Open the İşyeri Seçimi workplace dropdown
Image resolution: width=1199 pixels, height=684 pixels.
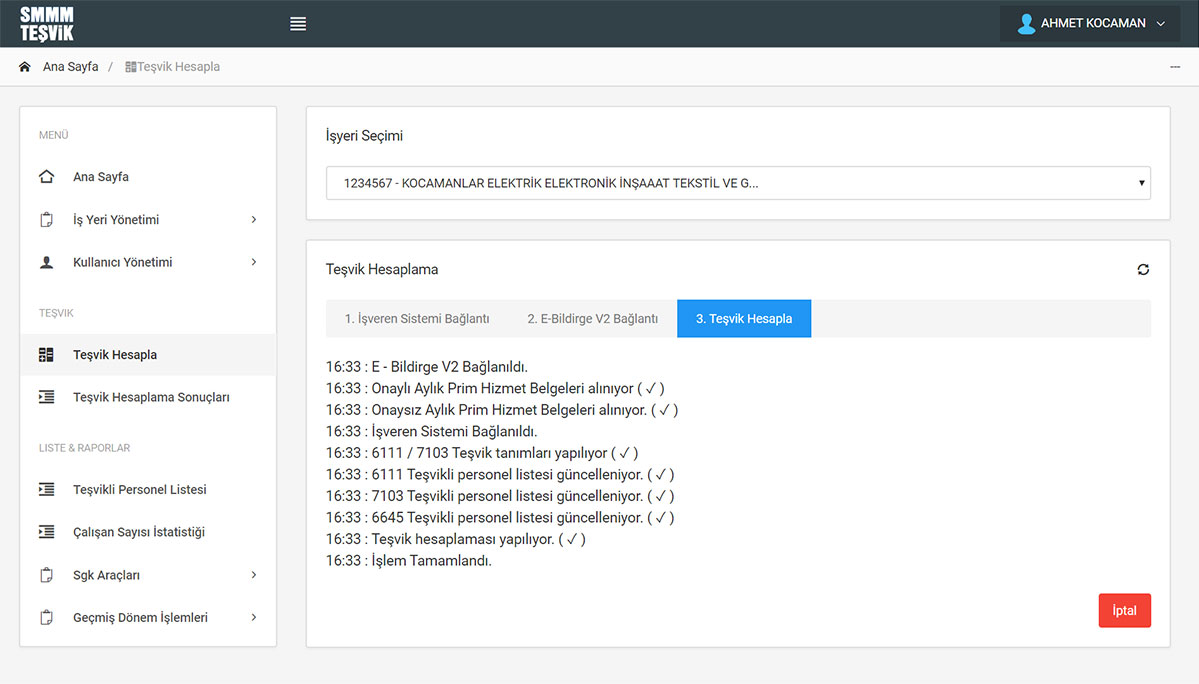(738, 183)
